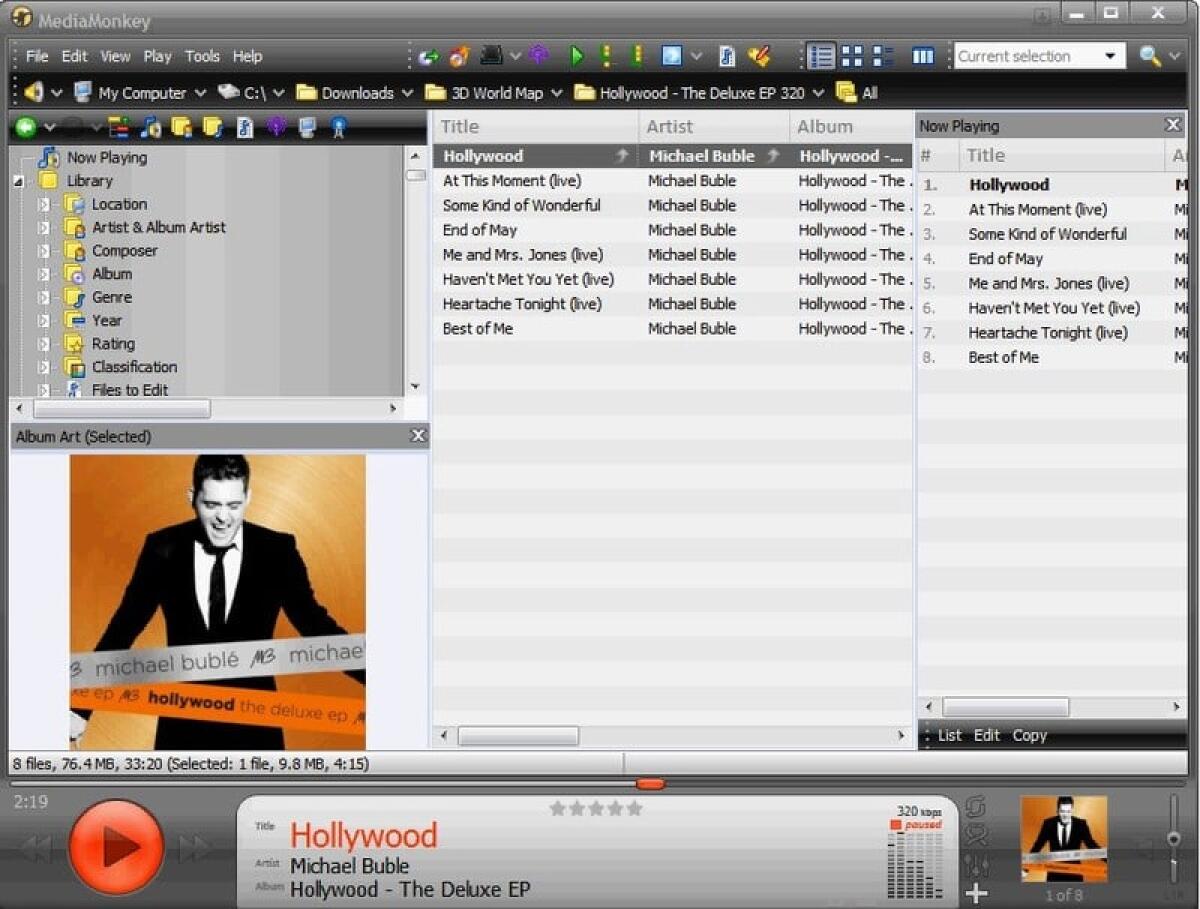The height and width of the screenshot is (909, 1200).
Task: Toggle the list view mode icon
Action: tap(821, 55)
